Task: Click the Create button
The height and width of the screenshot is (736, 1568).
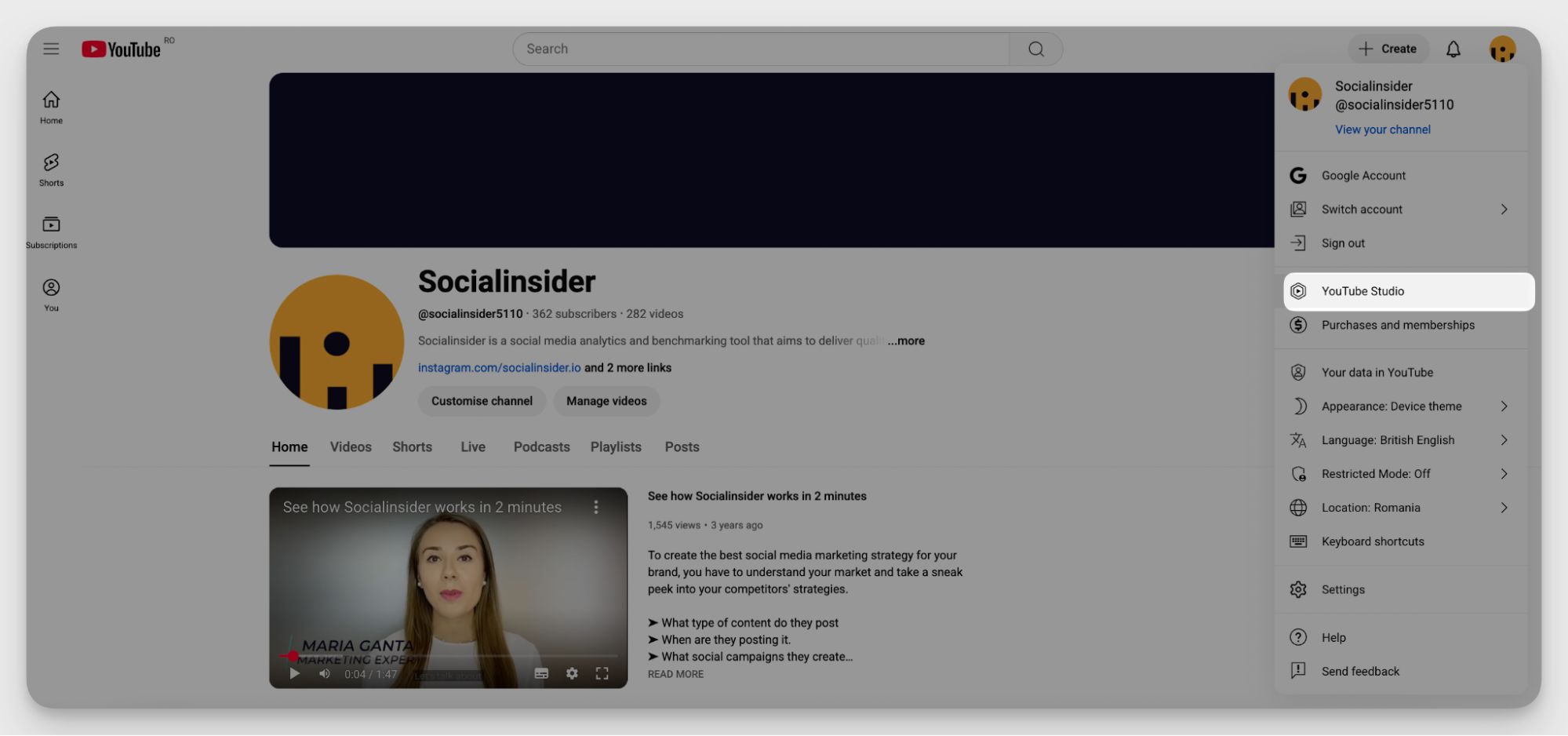Action: point(1388,49)
